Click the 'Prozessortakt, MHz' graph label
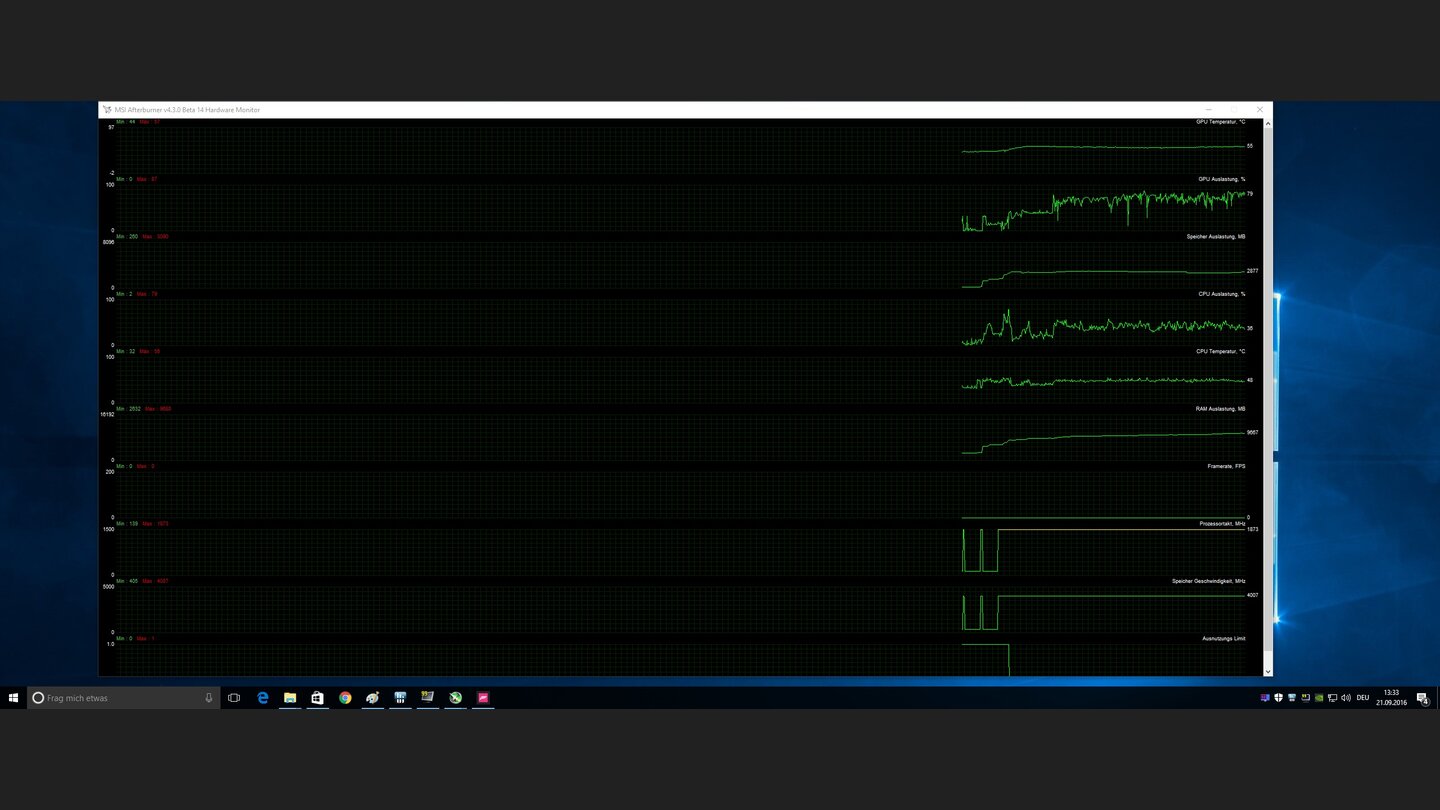The height and width of the screenshot is (810, 1440). [x=1222, y=524]
